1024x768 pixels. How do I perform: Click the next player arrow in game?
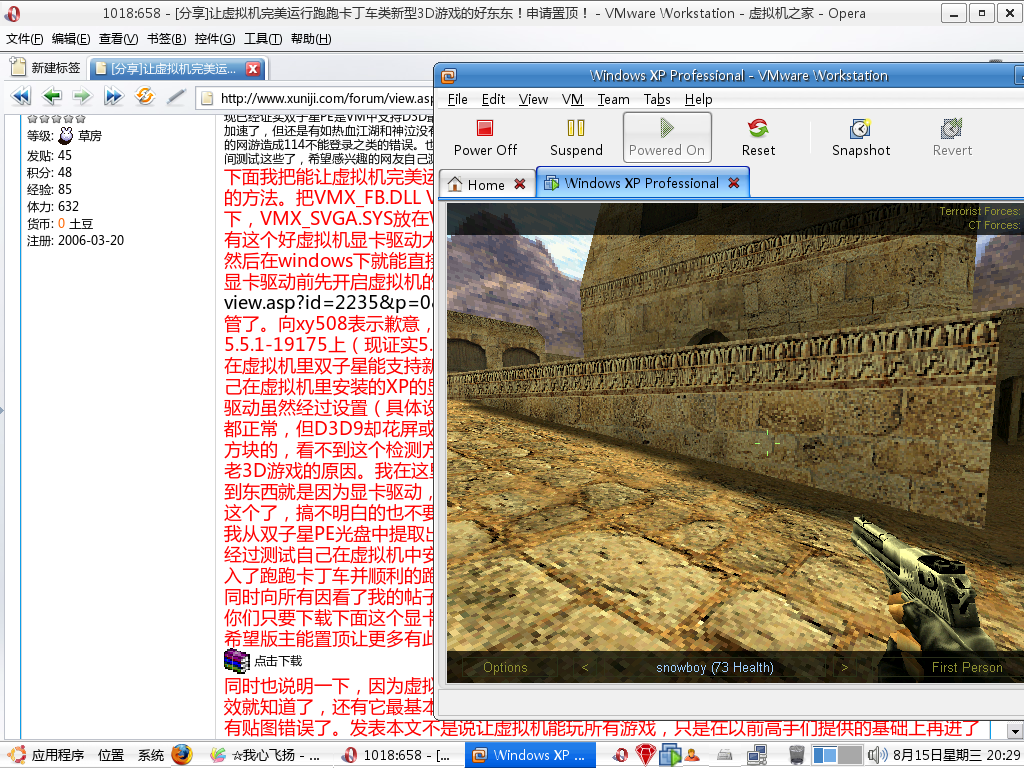844,667
